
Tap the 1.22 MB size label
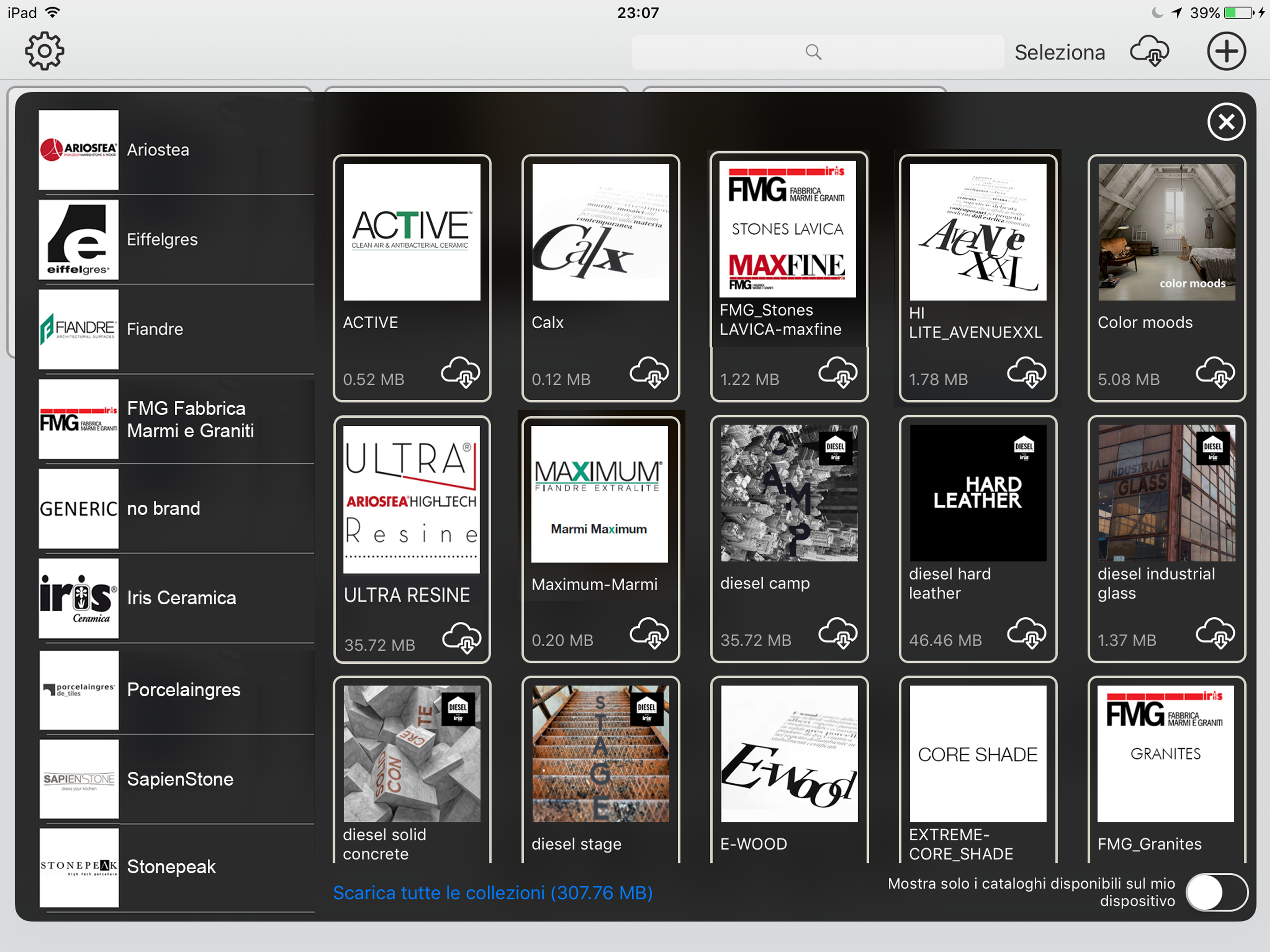tap(750, 379)
